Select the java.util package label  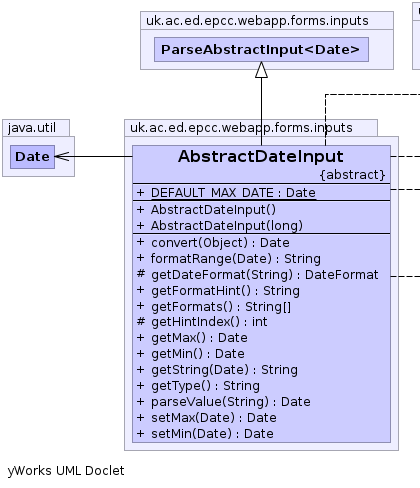(32, 128)
